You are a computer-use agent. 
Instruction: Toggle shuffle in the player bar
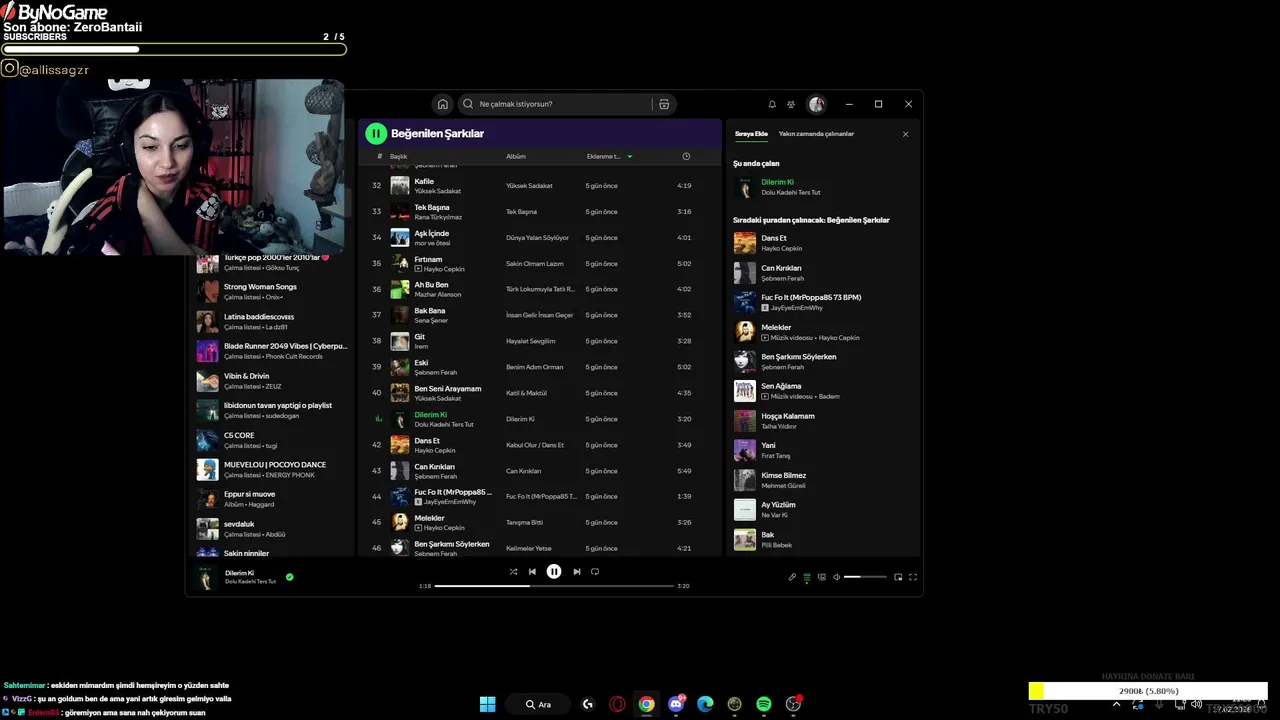coord(513,572)
